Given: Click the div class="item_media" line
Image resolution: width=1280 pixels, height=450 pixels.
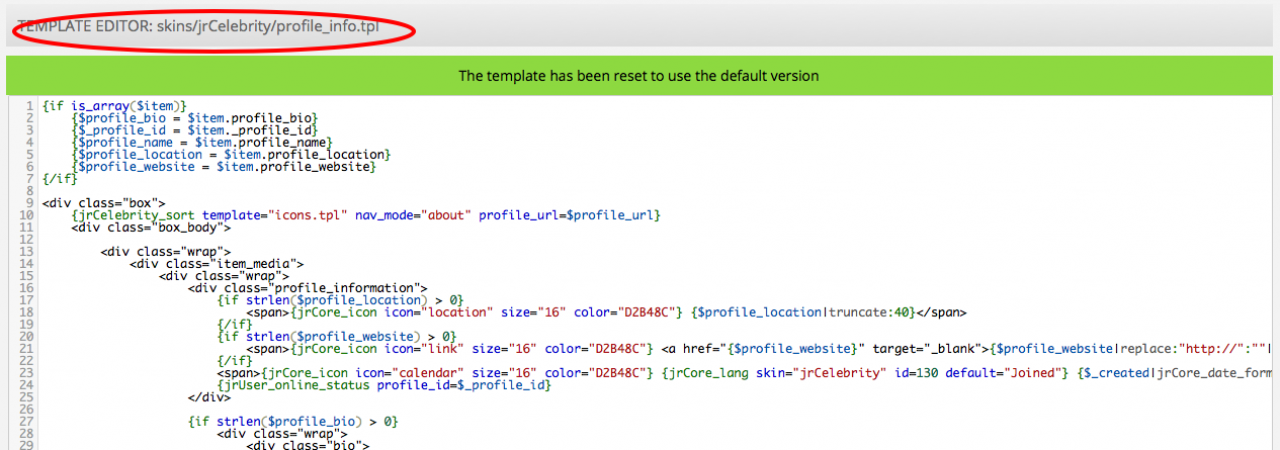Looking at the screenshot, I should pyautogui.click(x=216, y=263).
